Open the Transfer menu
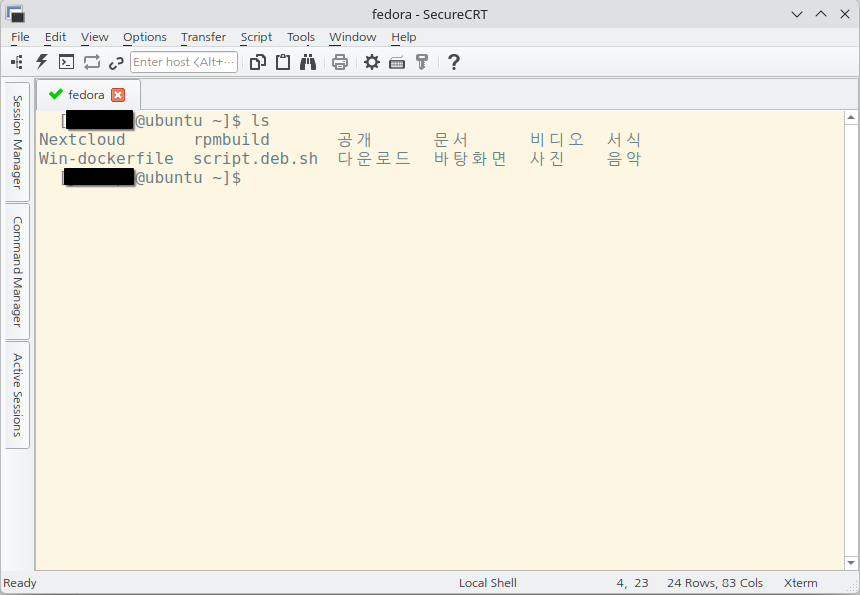The height and width of the screenshot is (595, 860). [203, 37]
